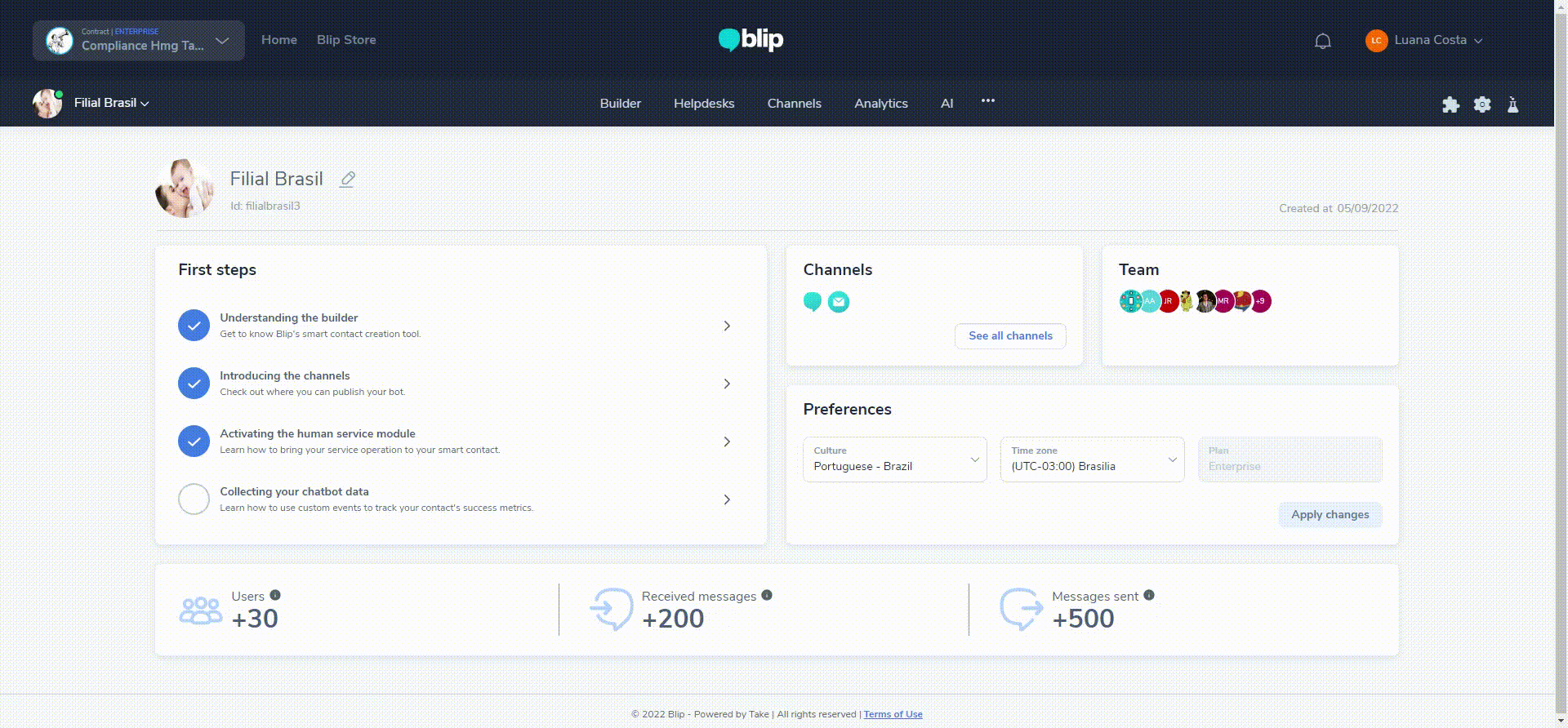Open the puzzle-piece integrations icon
Screen dimensions: 1568x728
click(1450, 104)
